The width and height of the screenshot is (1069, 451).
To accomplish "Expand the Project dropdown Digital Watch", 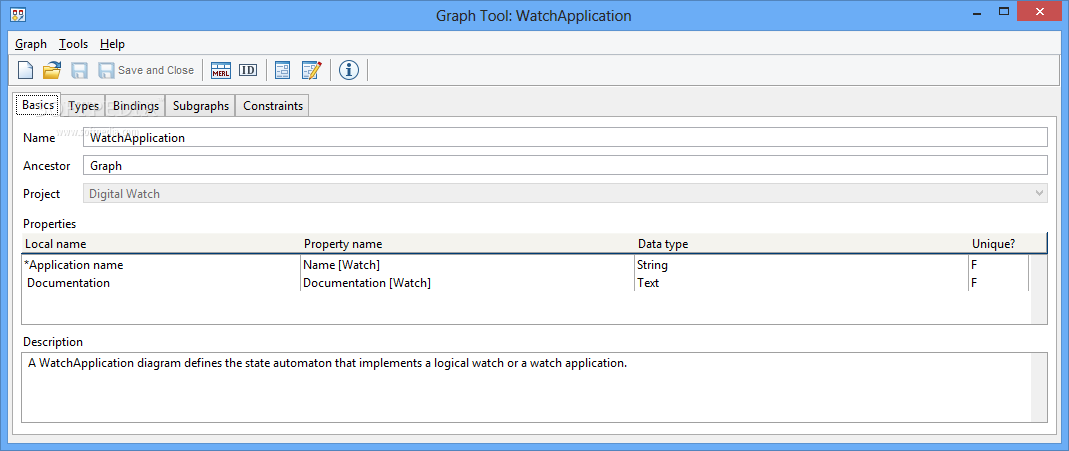I will 565,193.
